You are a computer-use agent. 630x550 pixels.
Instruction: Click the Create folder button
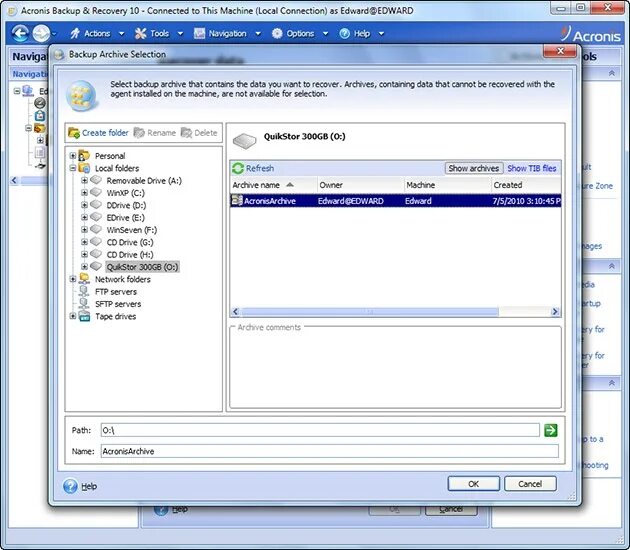[x=98, y=133]
